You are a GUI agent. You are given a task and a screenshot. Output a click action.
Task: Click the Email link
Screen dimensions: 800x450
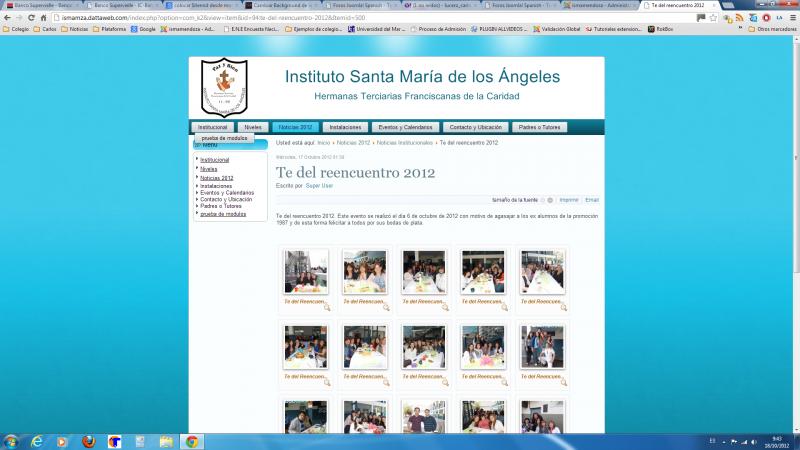(x=591, y=201)
